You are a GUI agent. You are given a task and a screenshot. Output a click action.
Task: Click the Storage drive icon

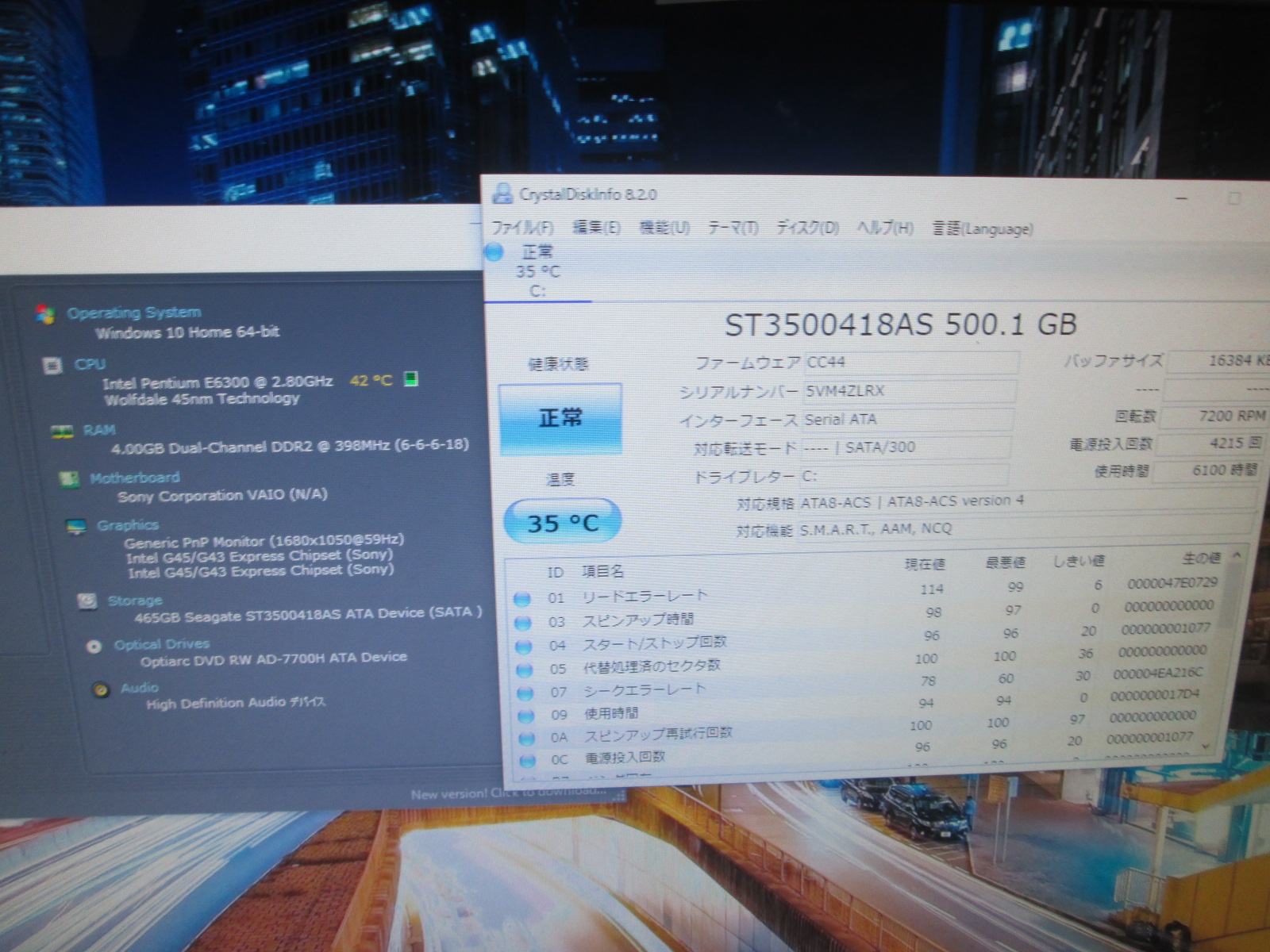click(87, 601)
